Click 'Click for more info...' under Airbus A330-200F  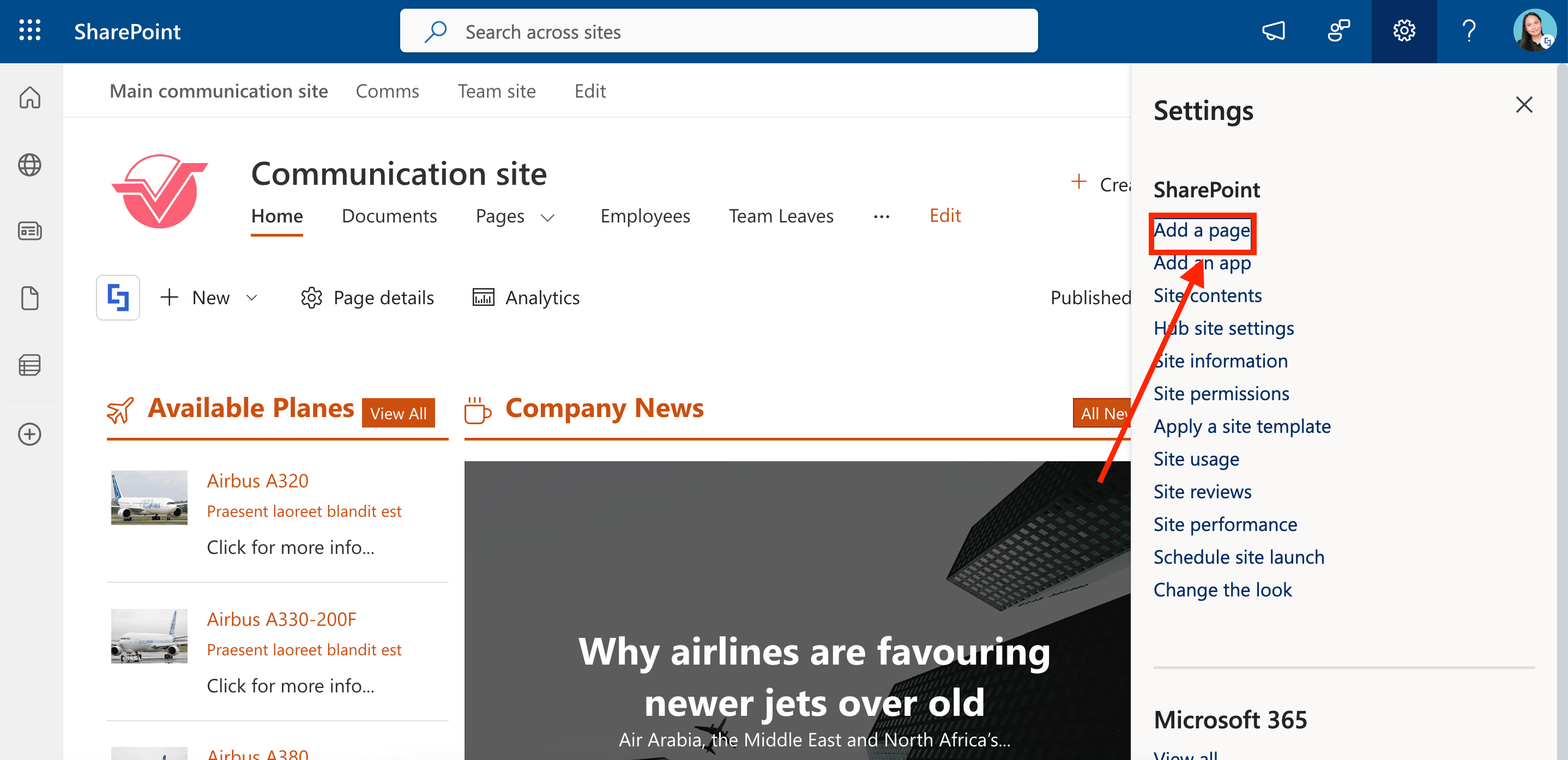pyautogui.click(x=291, y=686)
